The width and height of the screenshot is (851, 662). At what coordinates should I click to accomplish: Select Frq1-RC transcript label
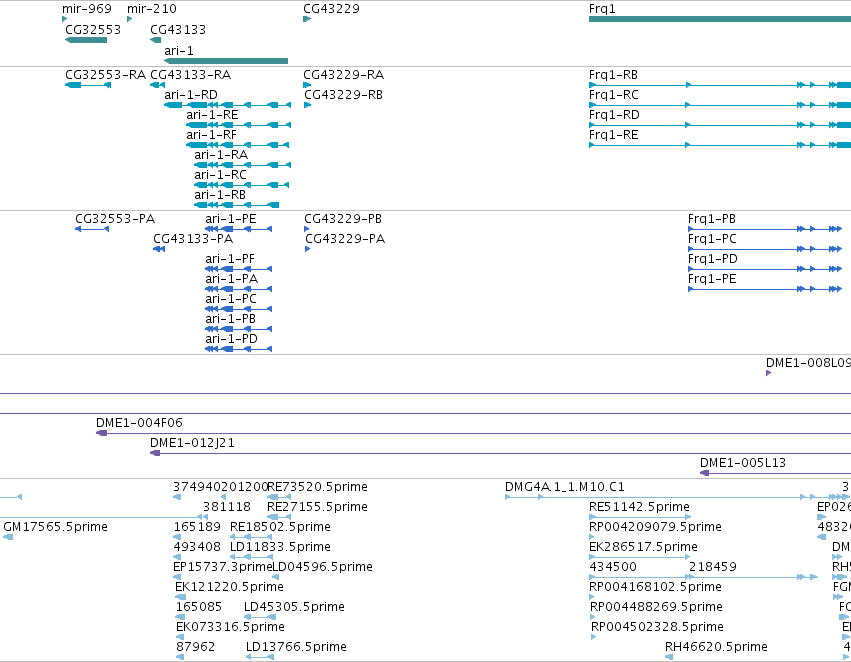(614, 94)
